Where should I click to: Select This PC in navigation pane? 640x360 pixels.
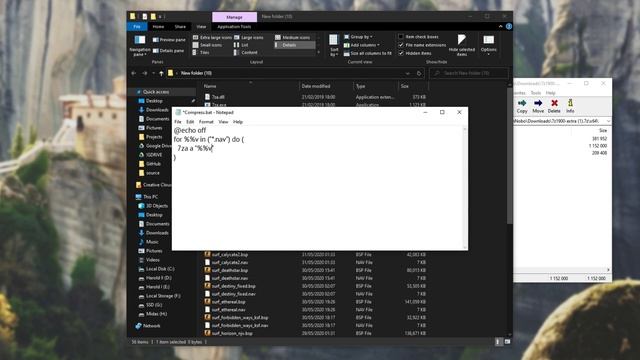[x=150, y=197]
